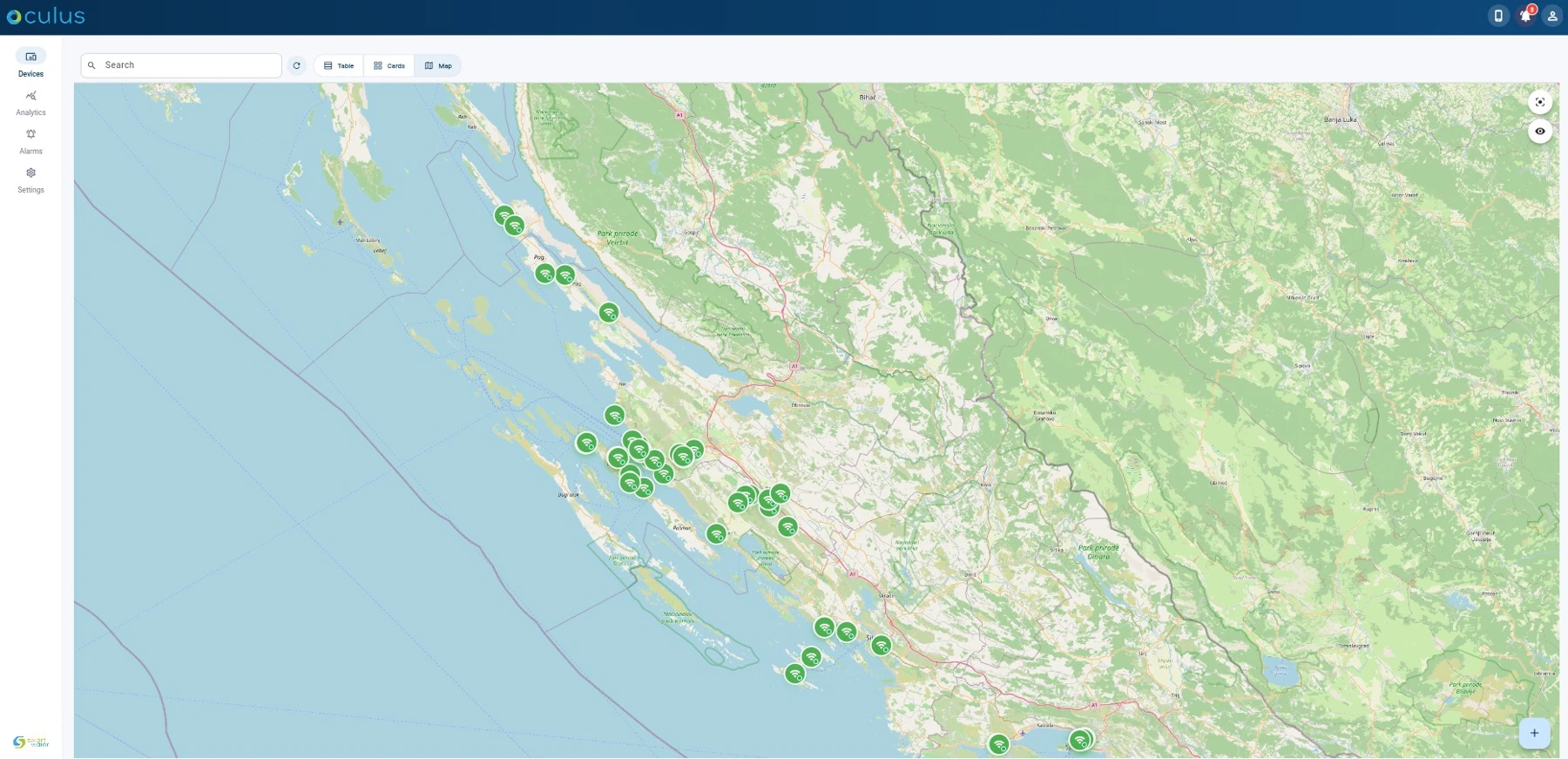Open the Devices section in sidebar
The width and height of the screenshot is (1568, 759).
30,64
